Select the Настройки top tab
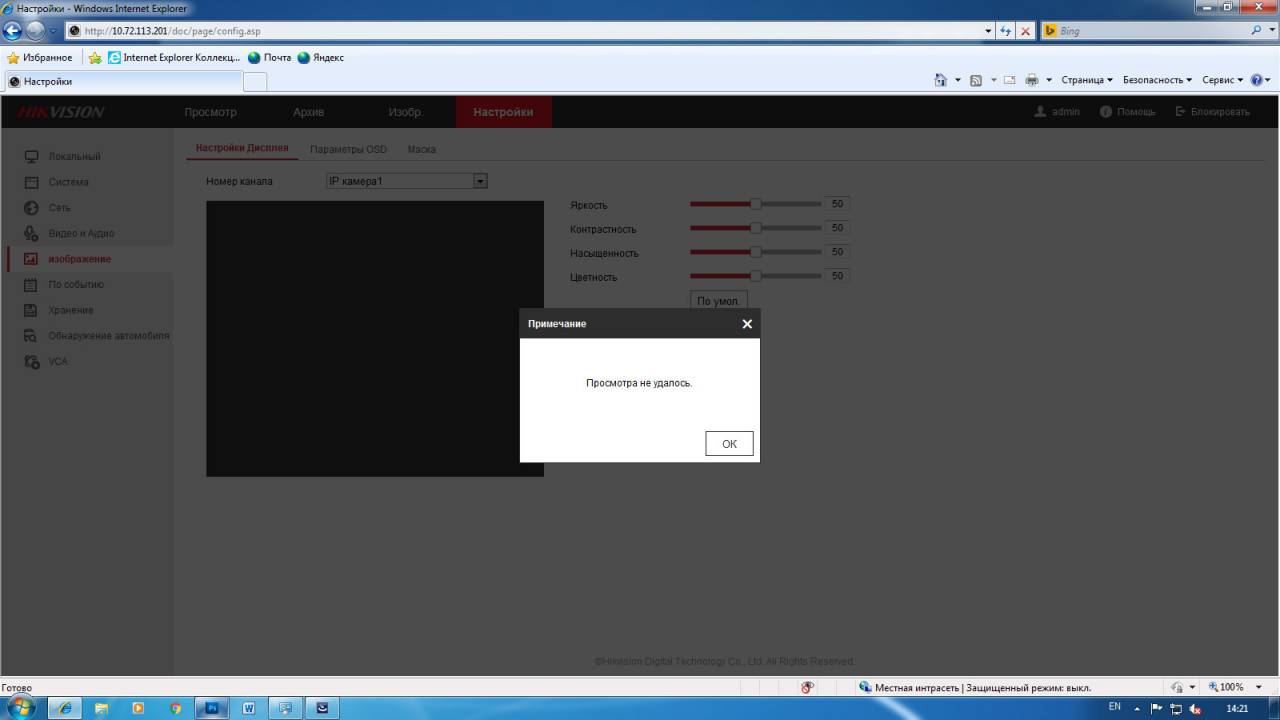This screenshot has width=1280, height=720. tap(503, 112)
